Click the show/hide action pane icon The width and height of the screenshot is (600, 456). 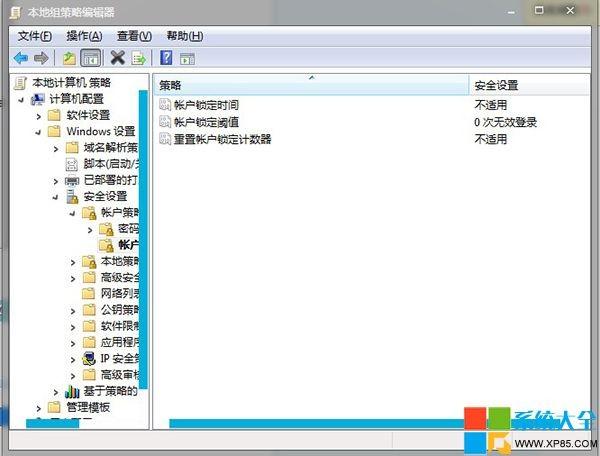click(187, 59)
